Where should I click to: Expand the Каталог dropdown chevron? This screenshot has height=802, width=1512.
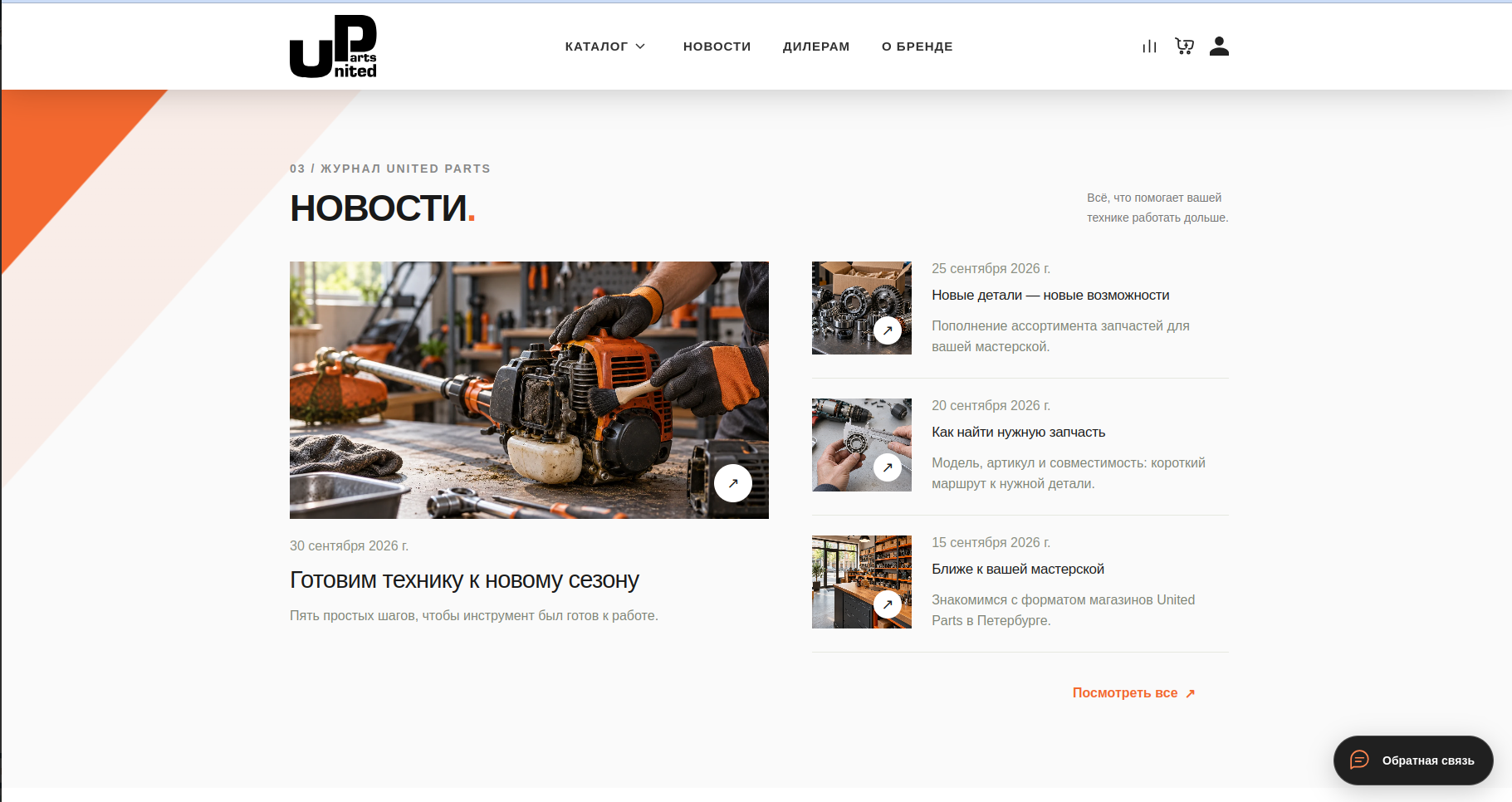[640, 46]
